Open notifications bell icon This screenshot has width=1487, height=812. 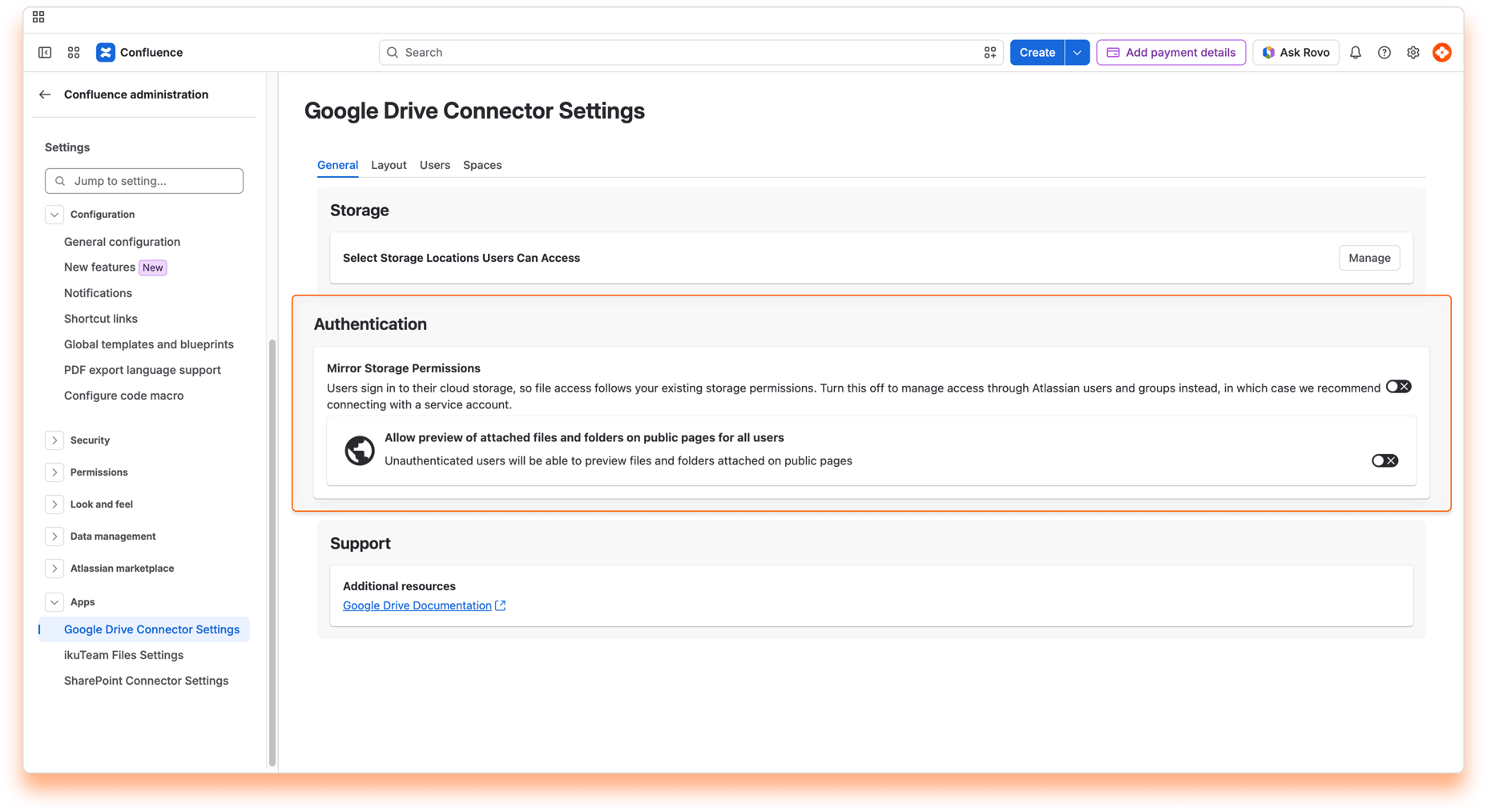pyautogui.click(x=1355, y=52)
